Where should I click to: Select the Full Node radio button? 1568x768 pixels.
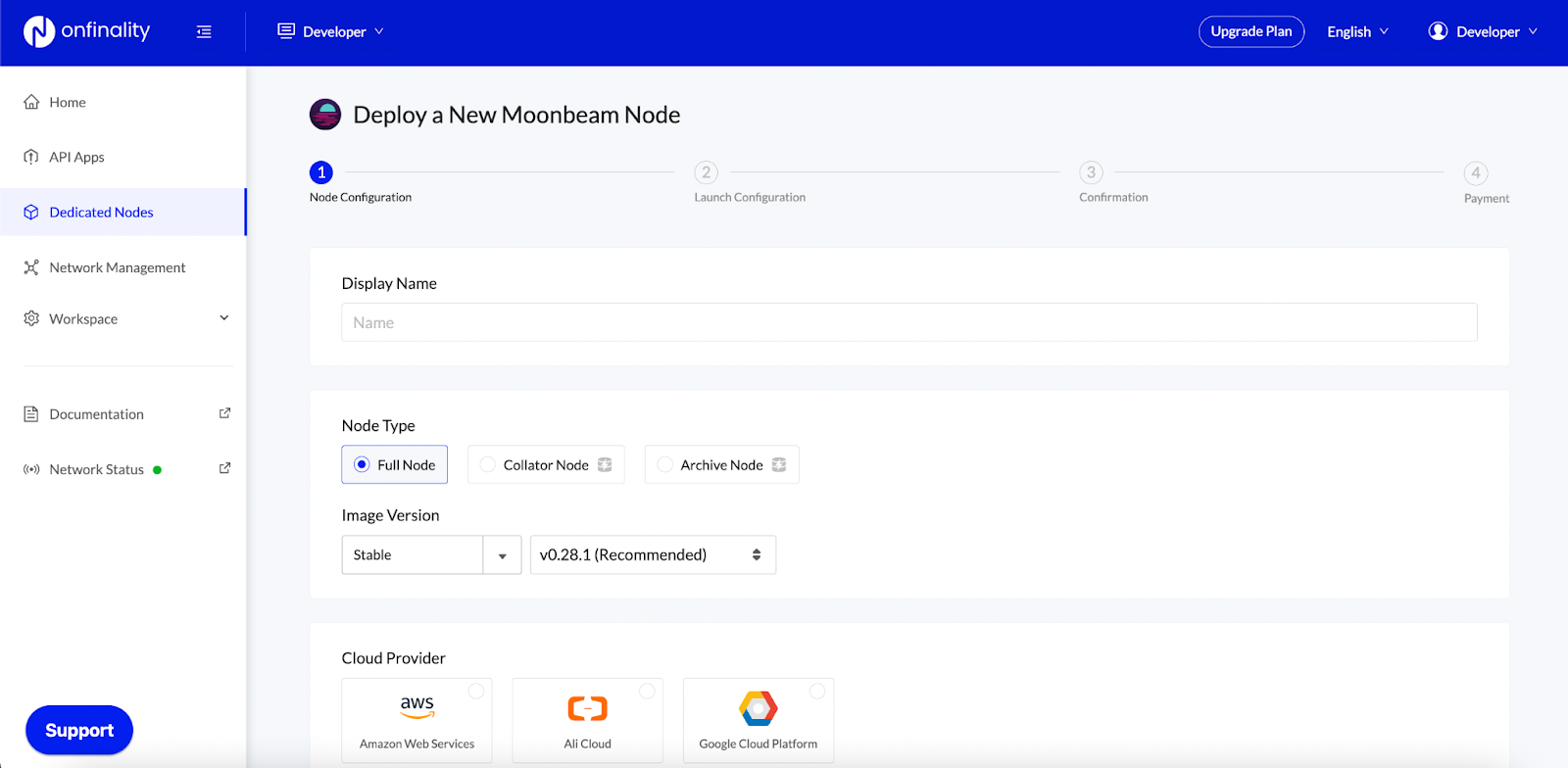point(362,464)
